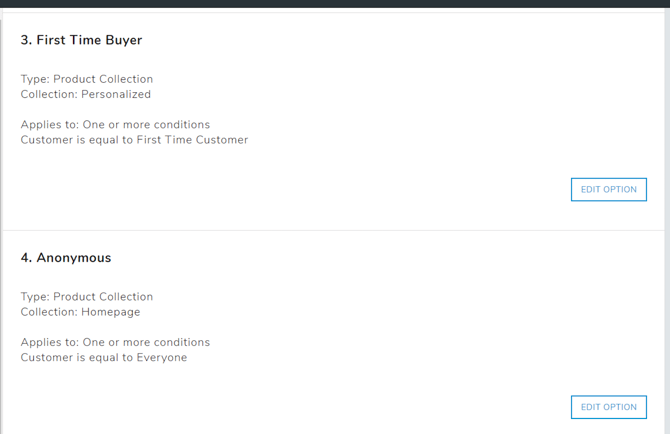Click Applies to line under First Time Buyer

coord(115,125)
